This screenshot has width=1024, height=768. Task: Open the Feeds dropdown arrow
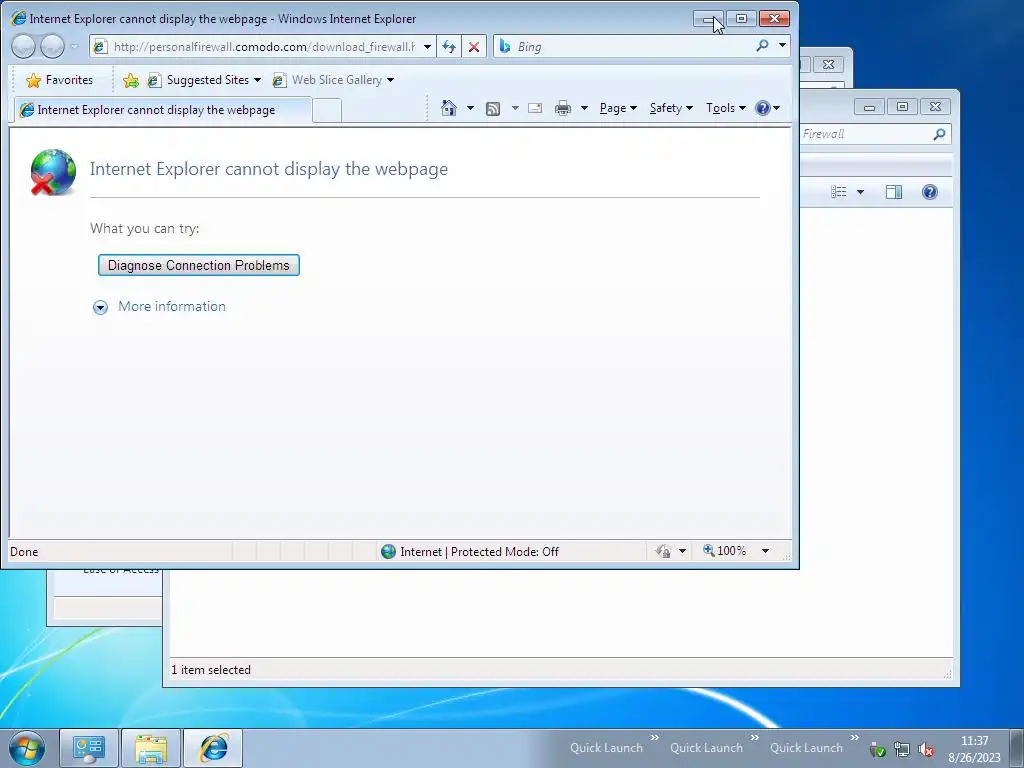click(515, 108)
